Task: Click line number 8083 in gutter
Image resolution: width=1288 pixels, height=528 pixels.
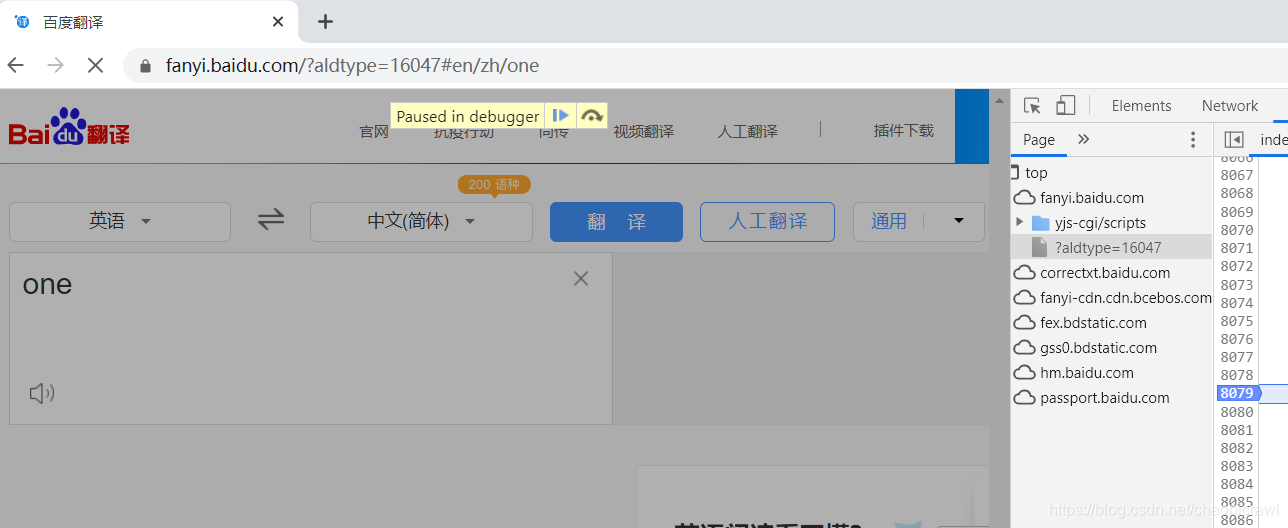Action: point(1237,466)
